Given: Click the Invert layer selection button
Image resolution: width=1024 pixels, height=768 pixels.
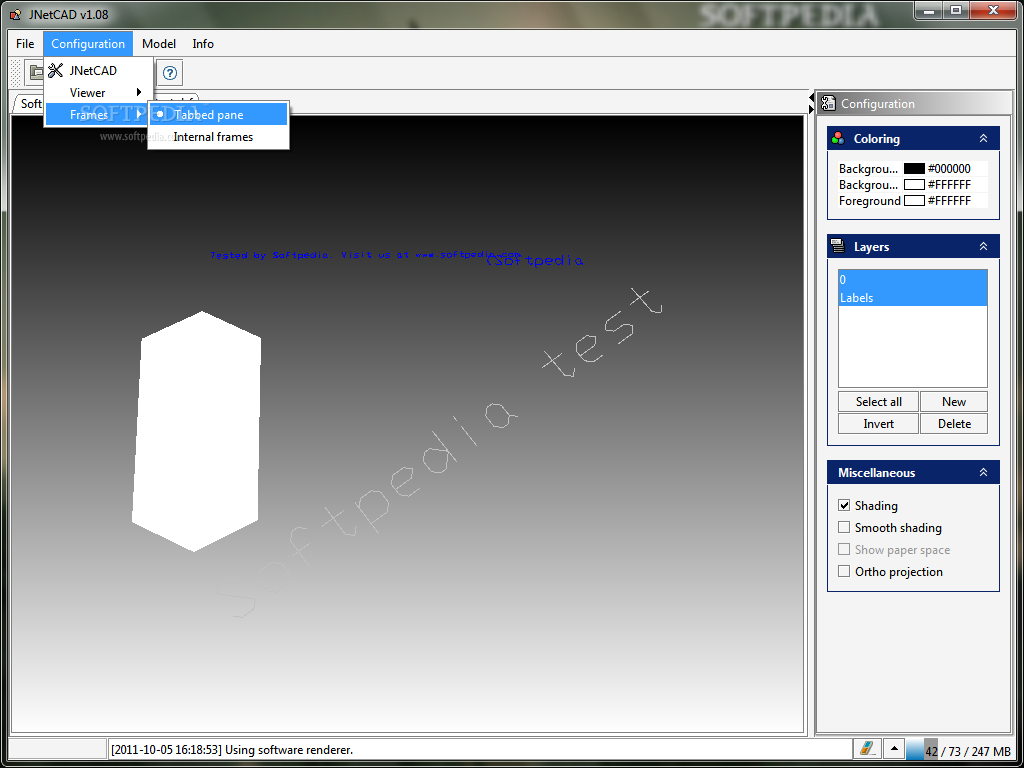Looking at the screenshot, I should (x=878, y=424).
